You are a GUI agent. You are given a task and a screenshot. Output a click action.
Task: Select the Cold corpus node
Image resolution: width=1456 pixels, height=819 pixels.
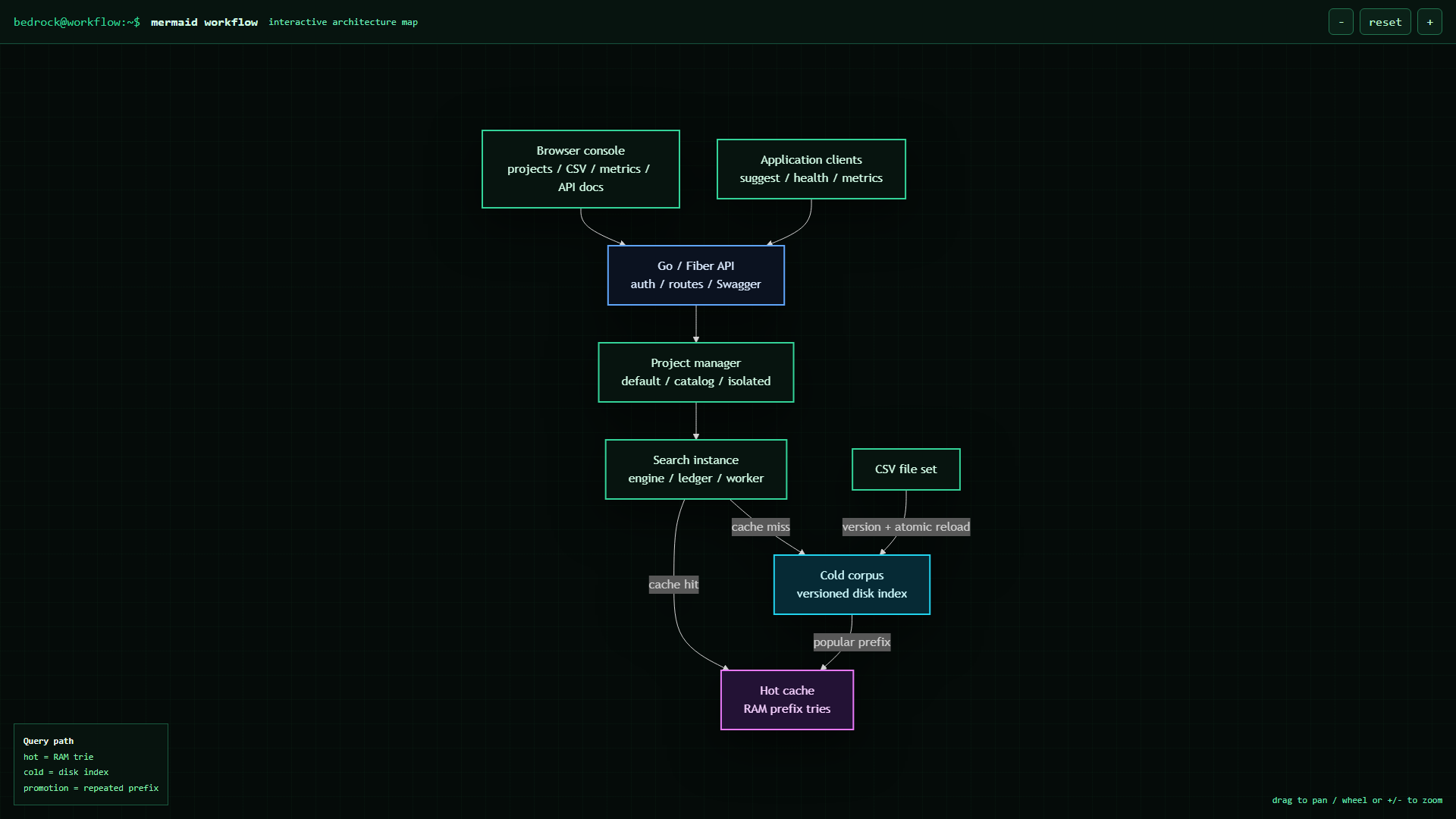tap(852, 585)
